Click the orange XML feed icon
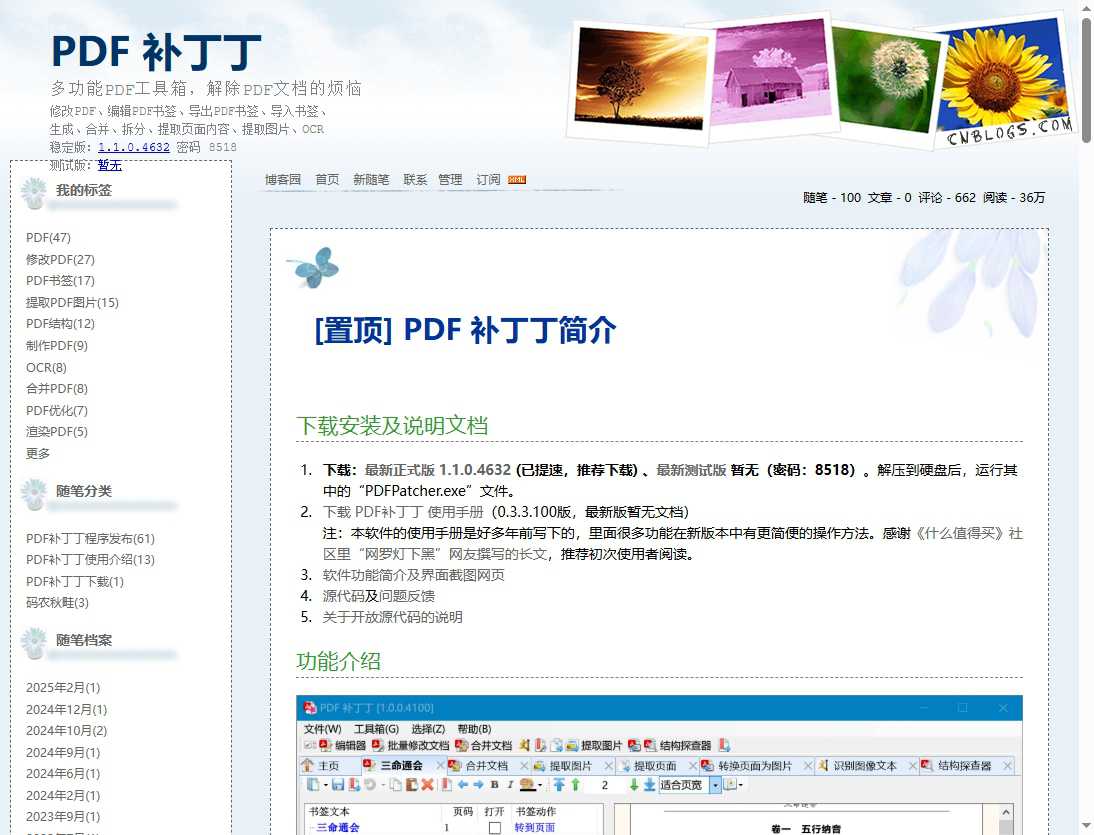Screen dimensions: 1094x835 point(518,180)
